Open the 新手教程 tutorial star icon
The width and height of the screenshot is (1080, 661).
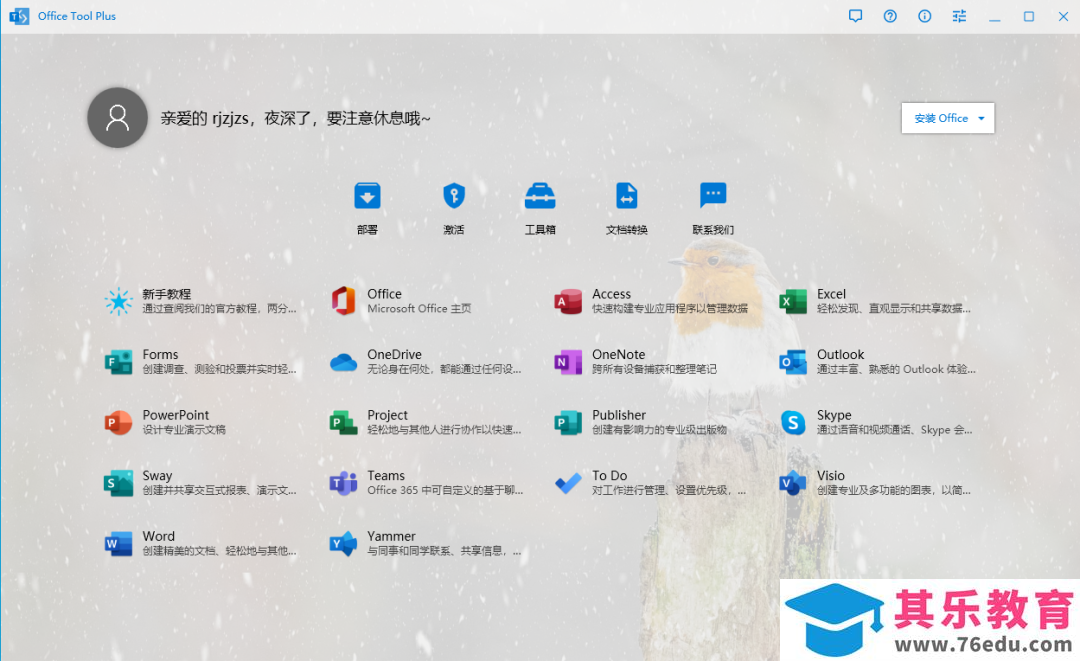[118, 301]
